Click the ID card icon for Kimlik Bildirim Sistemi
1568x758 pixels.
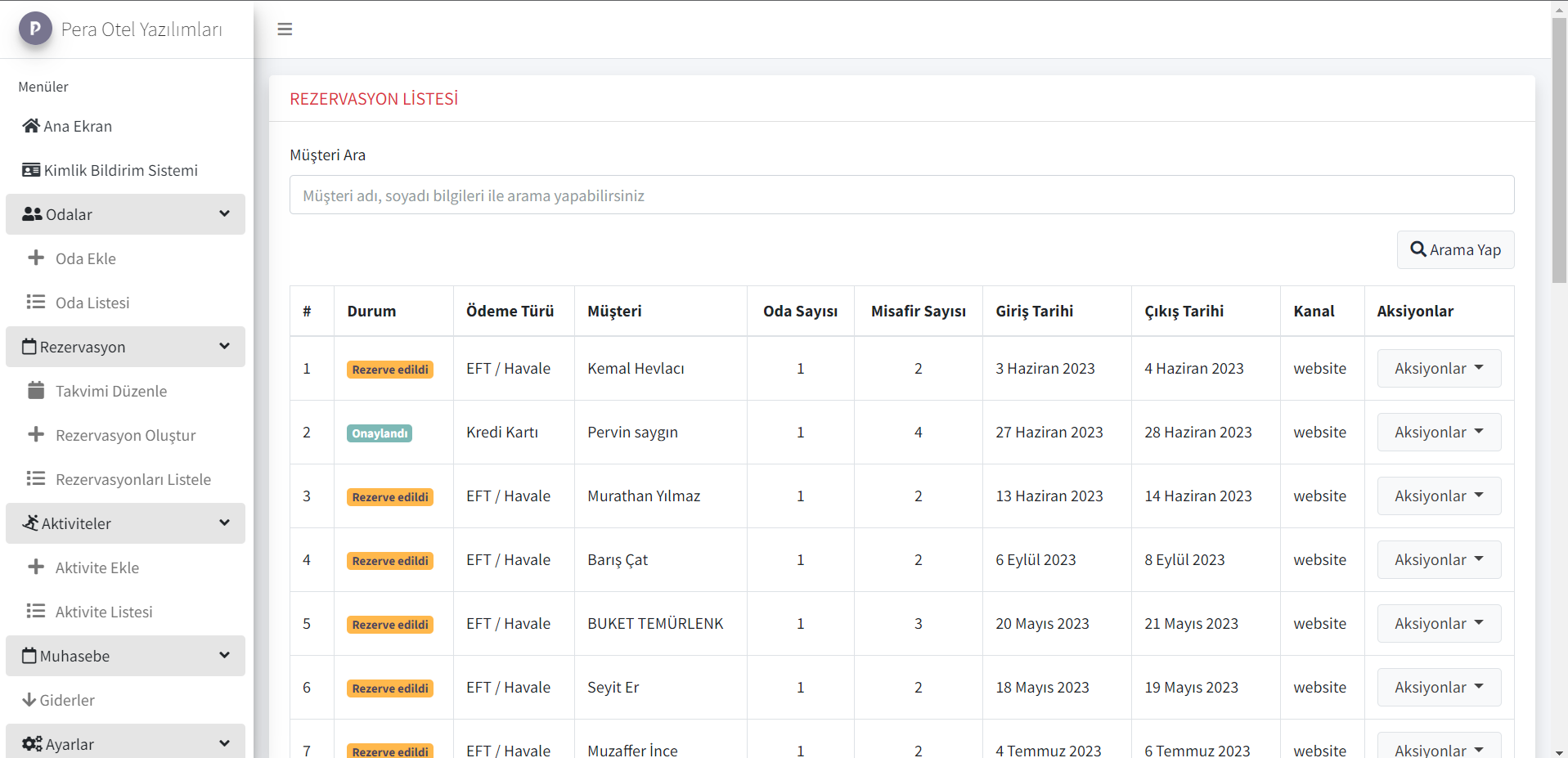tap(31, 170)
